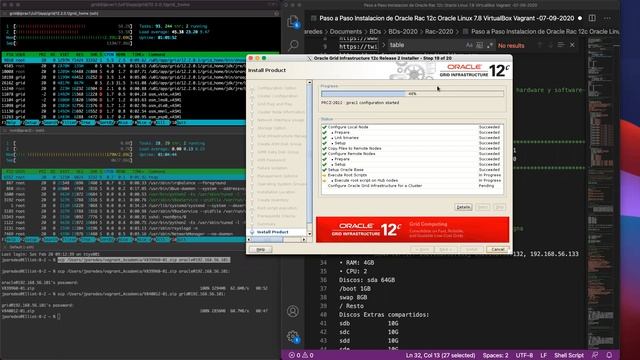The width and height of the screenshot is (640, 360).
Task: Click editor line 'CPU: 2'
Action: pos(353,271)
